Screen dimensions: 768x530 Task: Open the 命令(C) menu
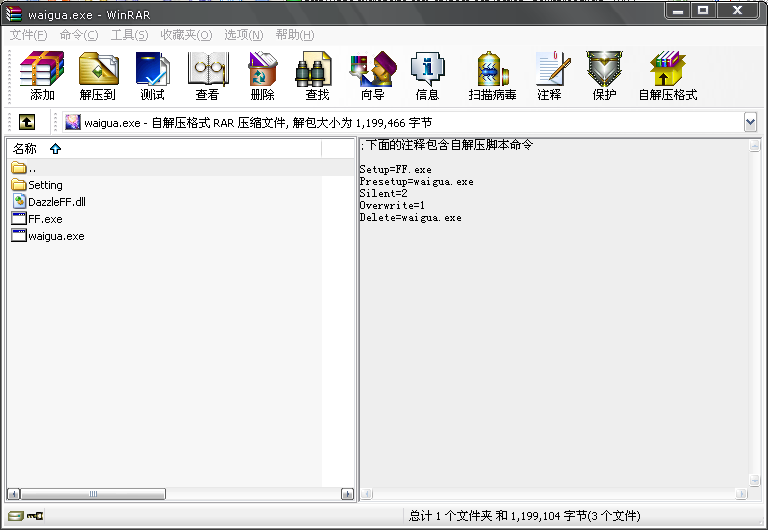coord(79,35)
